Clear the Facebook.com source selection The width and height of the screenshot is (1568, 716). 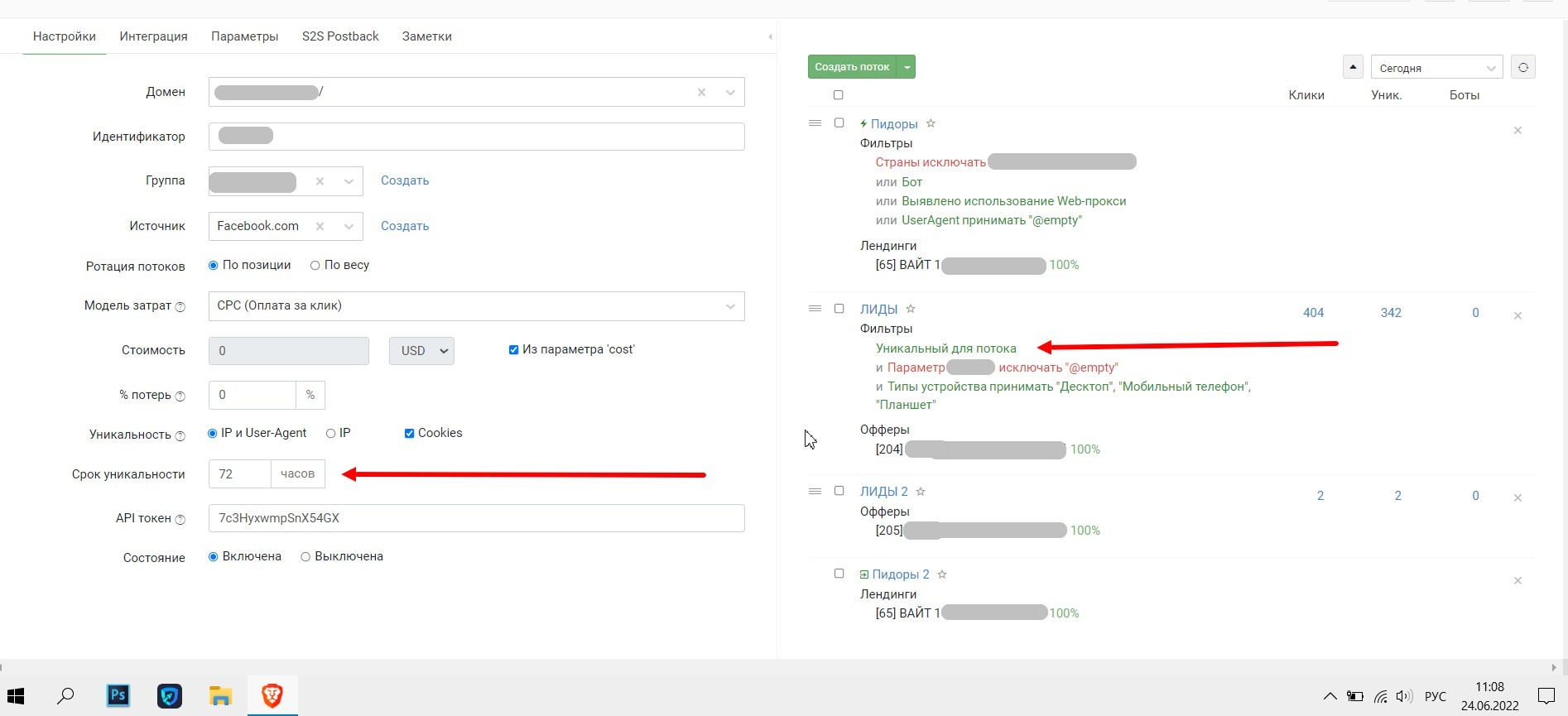pyautogui.click(x=320, y=226)
